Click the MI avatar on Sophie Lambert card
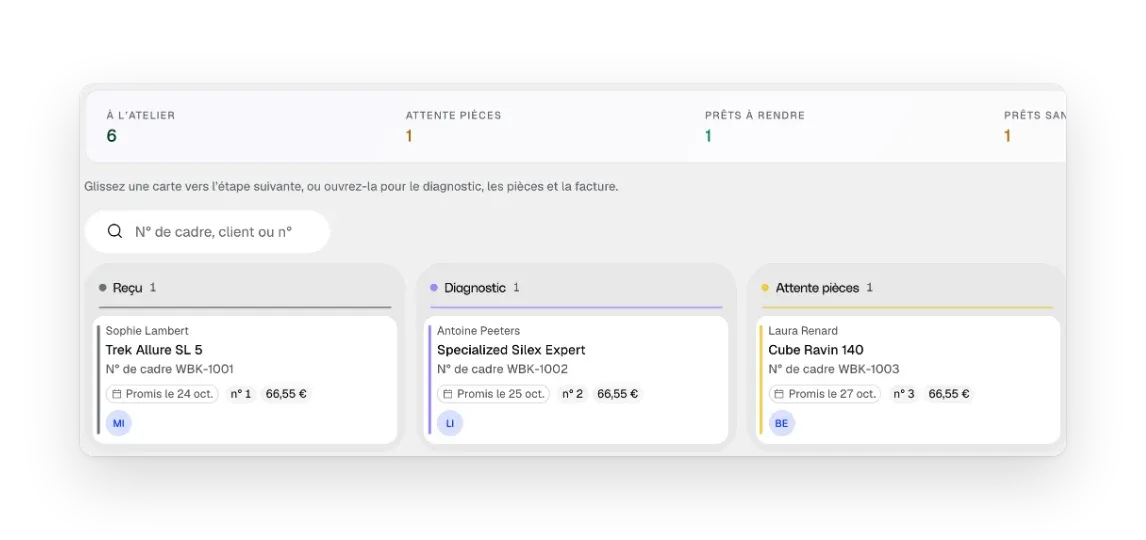Viewport: 1146px width, 540px height. click(118, 423)
